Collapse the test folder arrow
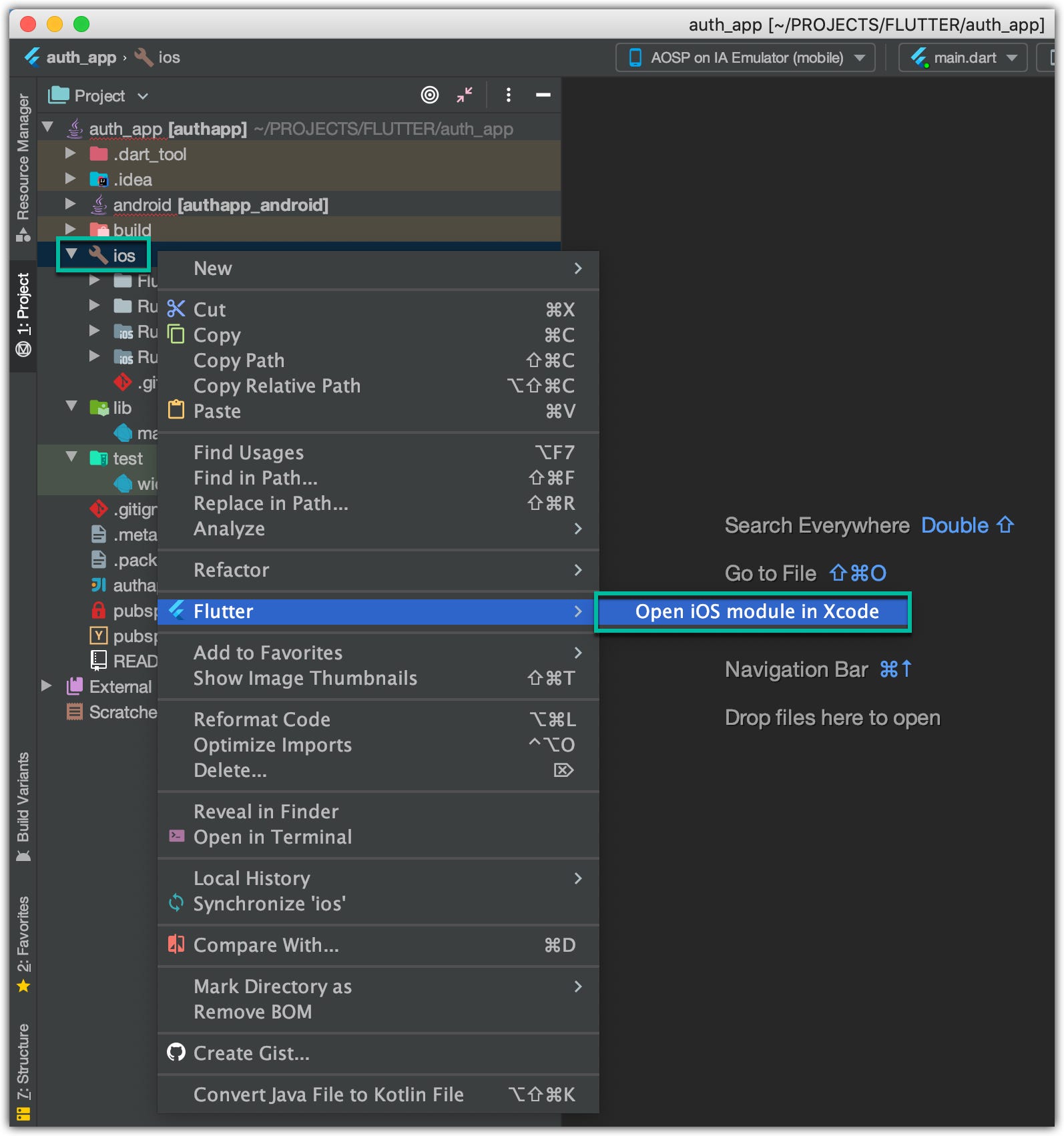The image size is (1064, 1136). click(x=71, y=457)
